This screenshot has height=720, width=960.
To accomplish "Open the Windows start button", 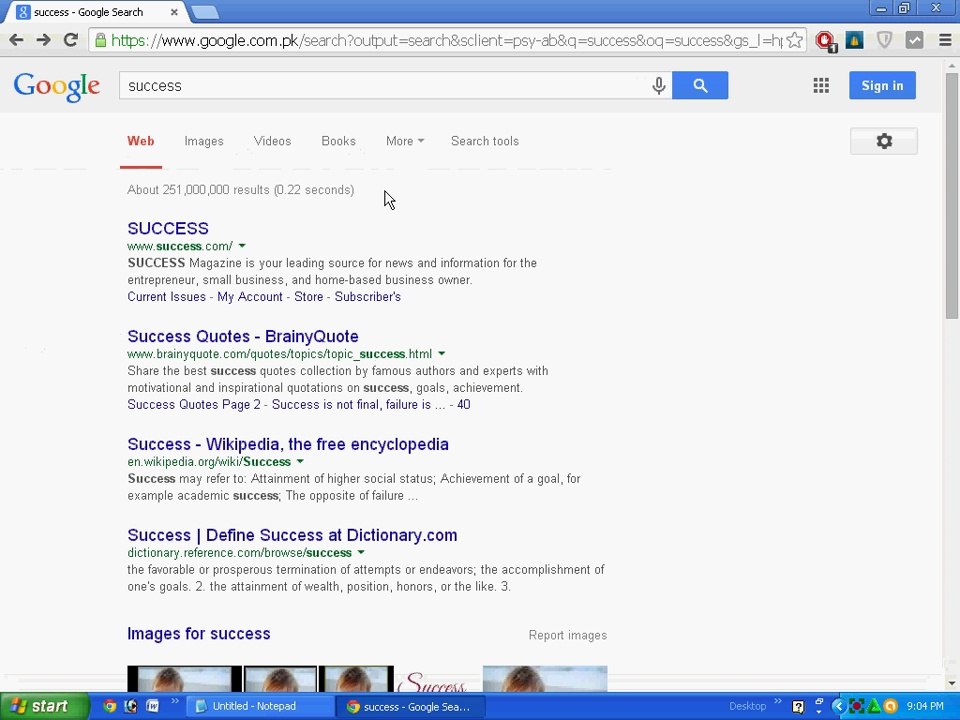I will (44, 706).
